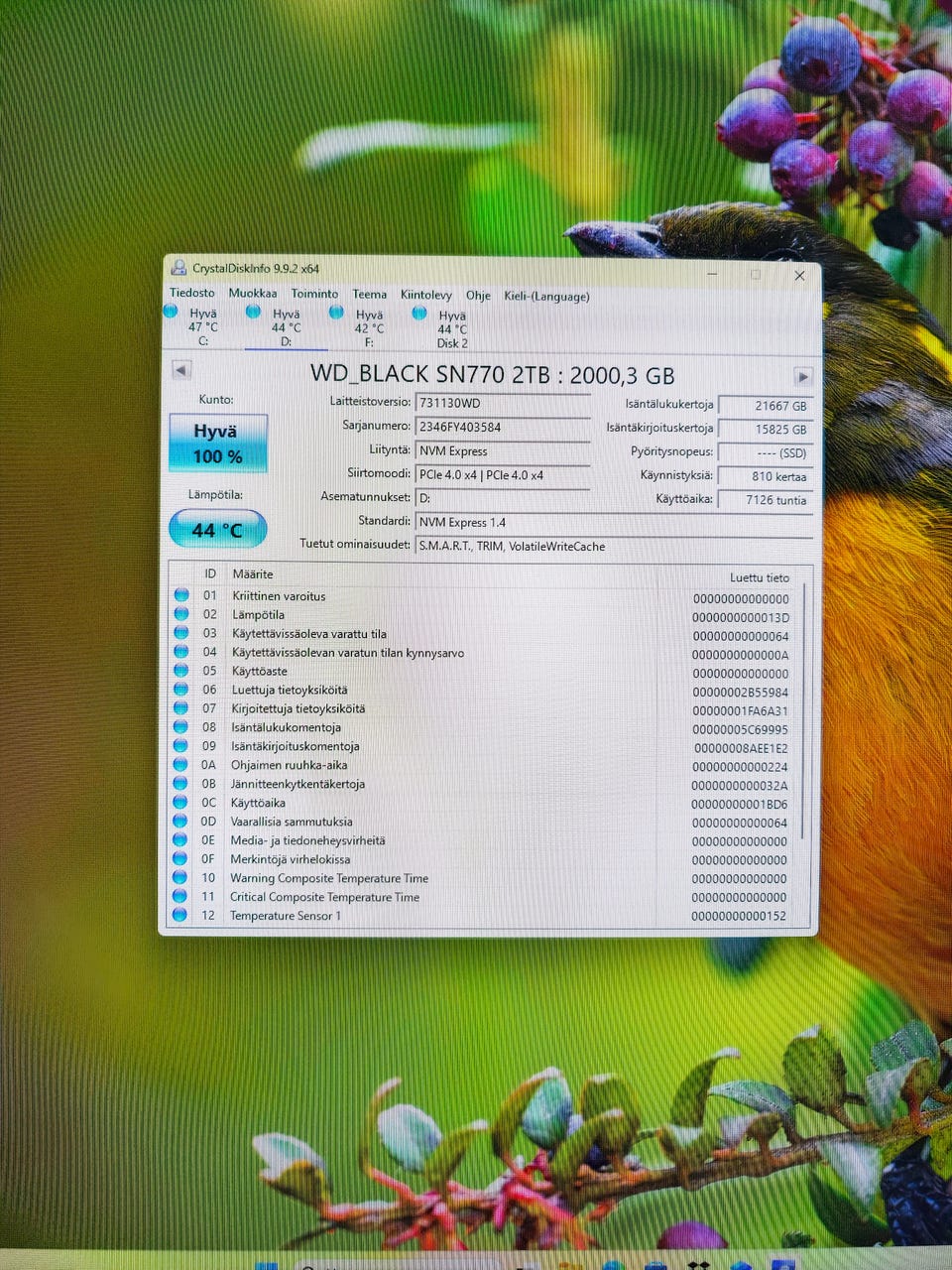
Task: Click status dot for Temperature Sensor 1 row
Action: [x=179, y=916]
